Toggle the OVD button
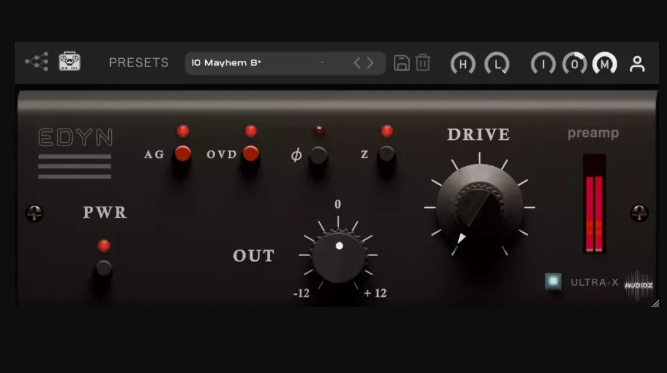 point(251,154)
